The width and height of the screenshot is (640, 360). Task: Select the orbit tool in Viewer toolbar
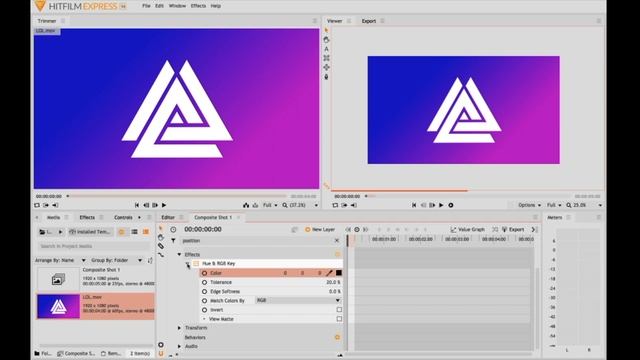(x=326, y=67)
